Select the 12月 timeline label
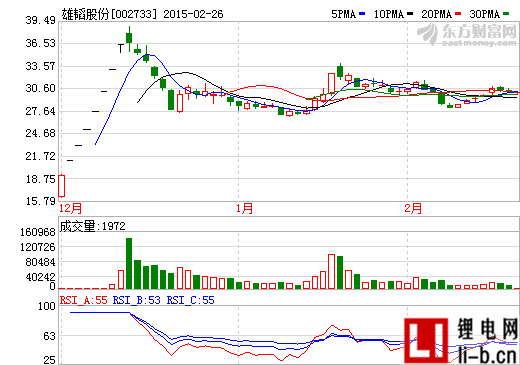This screenshot has height=365, width=520. pyautogui.click(x=70, y=209)
